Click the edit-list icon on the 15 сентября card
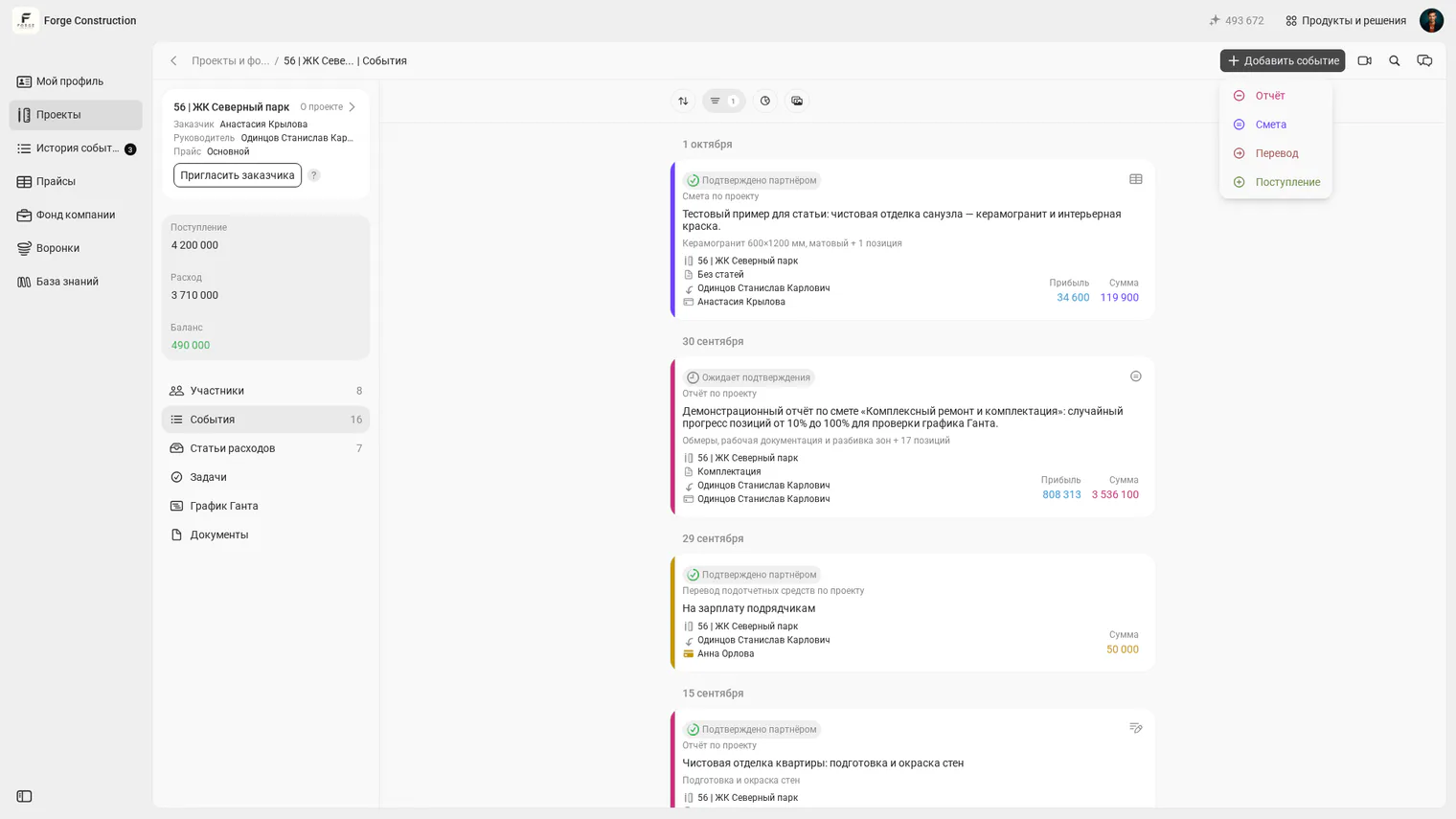This screenshot has width=1456, height=819. coord(1136,728)
